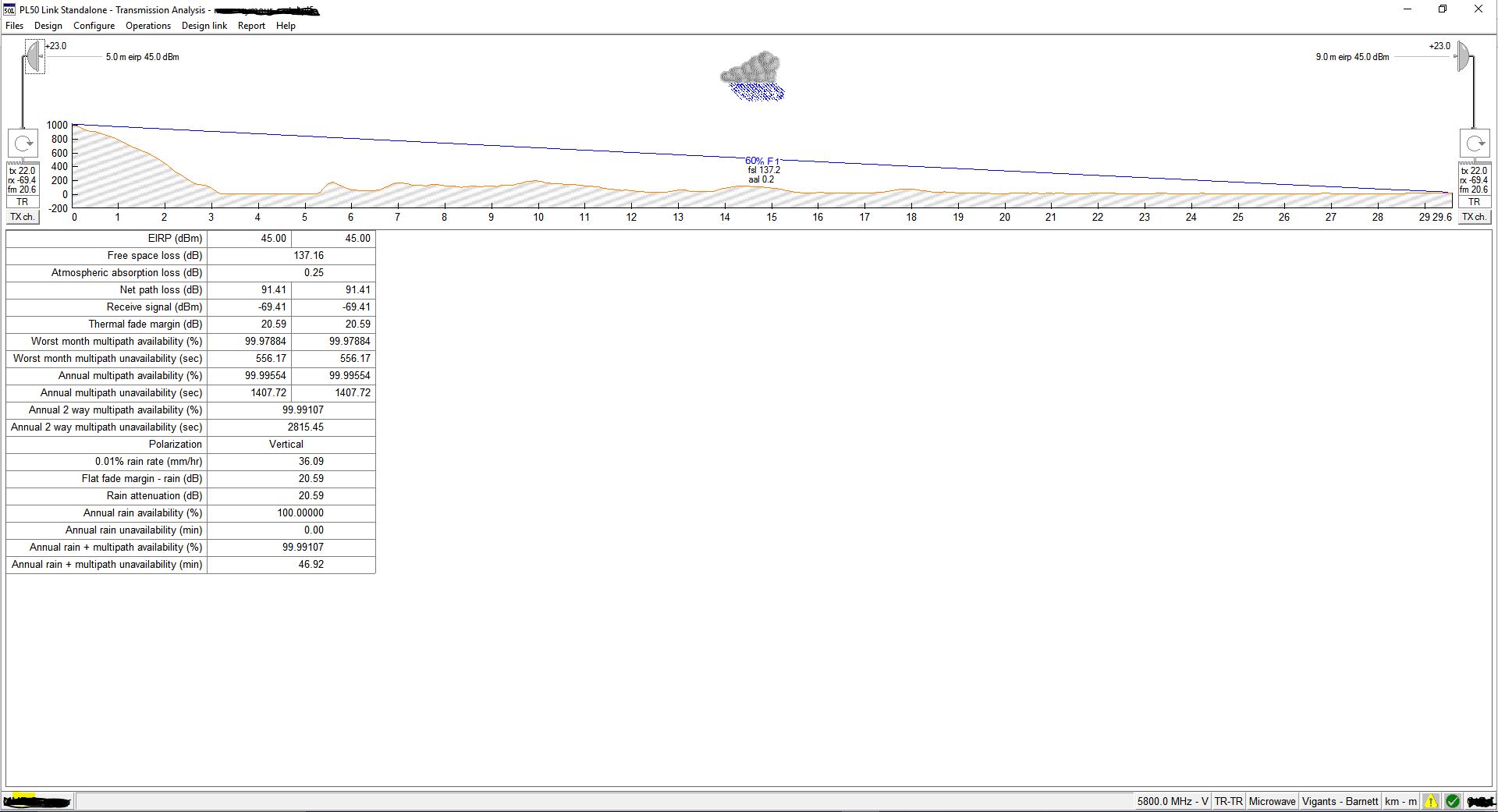Image resolution: width=1498 pixels, height=812 pixels.
Task: Open the Operations menu
Action: pos(148,26)
